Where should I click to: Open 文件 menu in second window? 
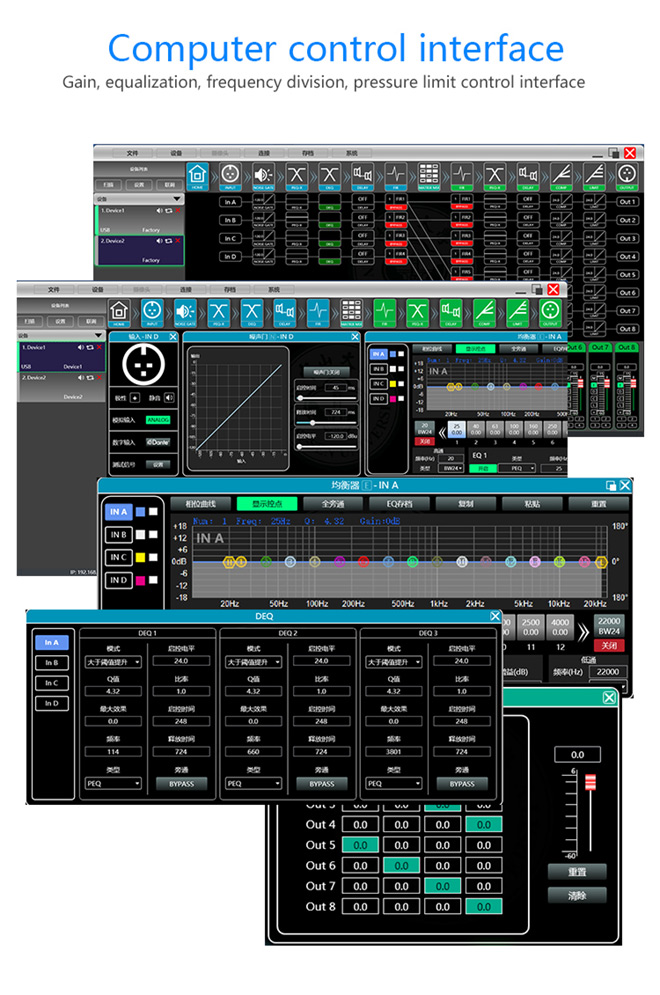point(54,290)
